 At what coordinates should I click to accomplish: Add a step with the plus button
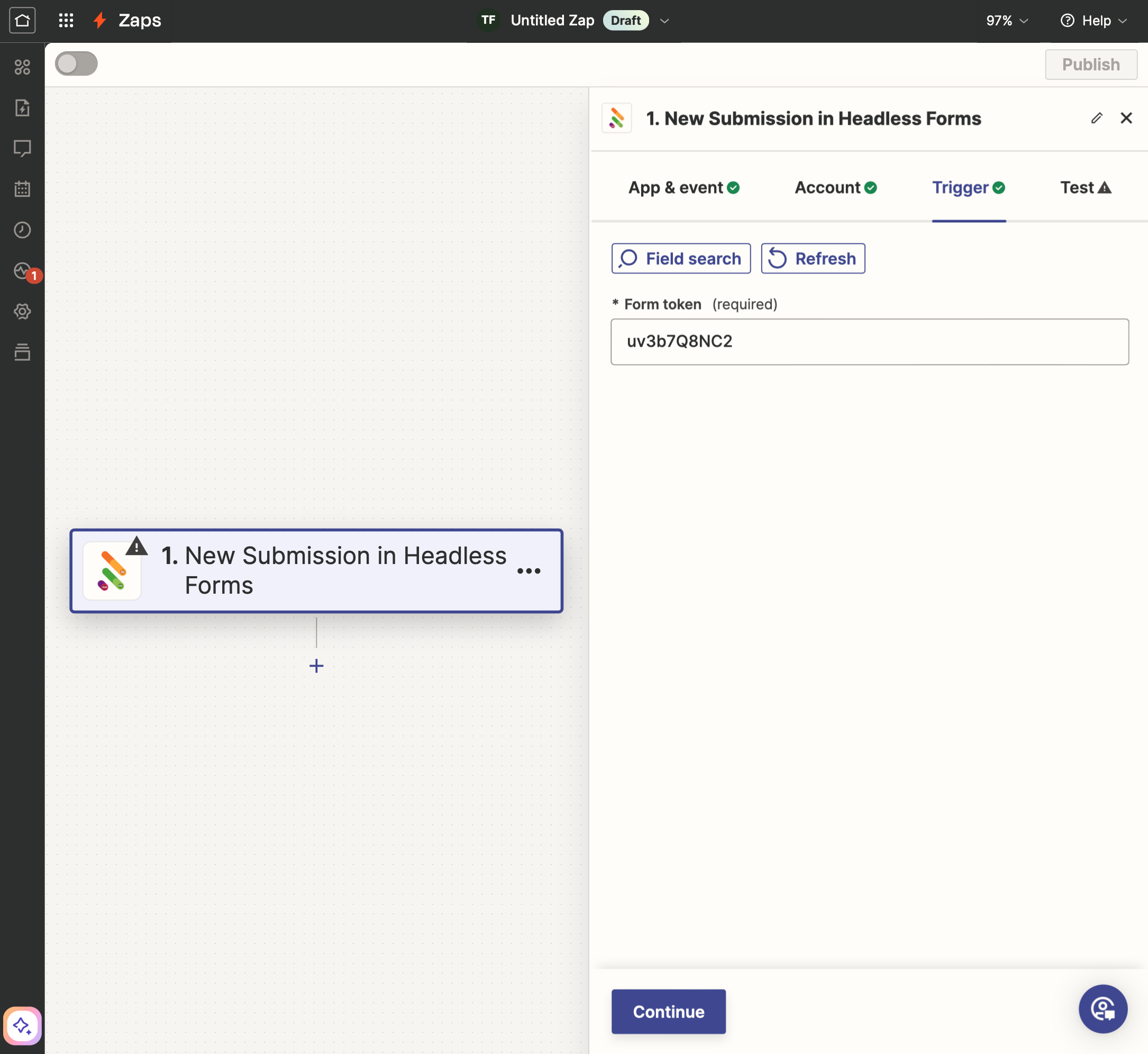click(x=316, y=666)
